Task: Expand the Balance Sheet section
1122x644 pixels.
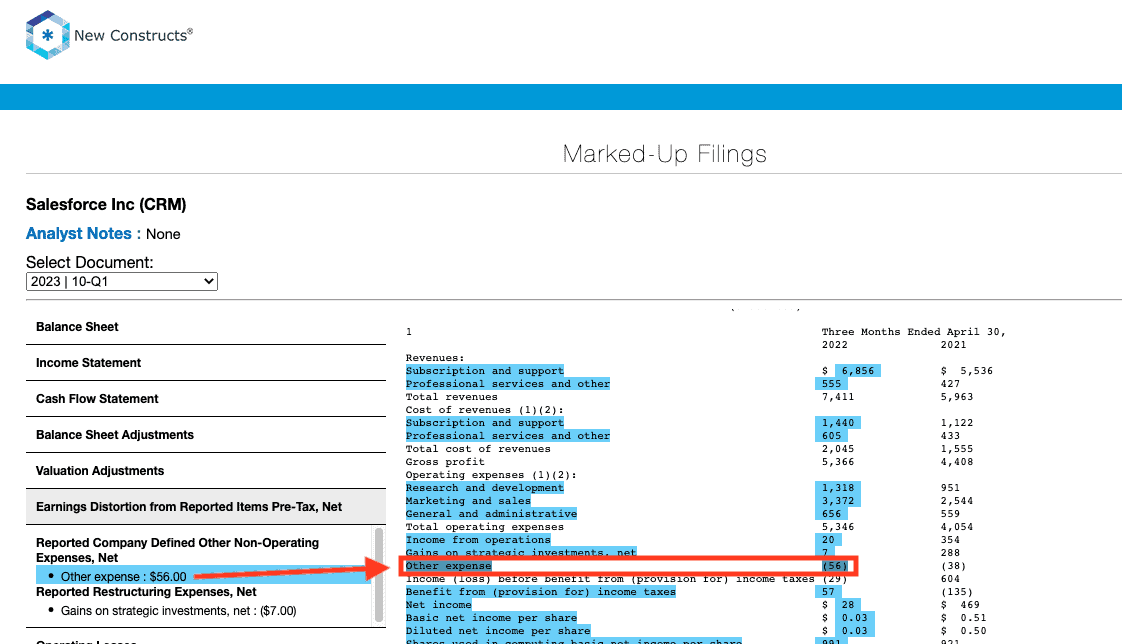Action: tap(206, 327)
